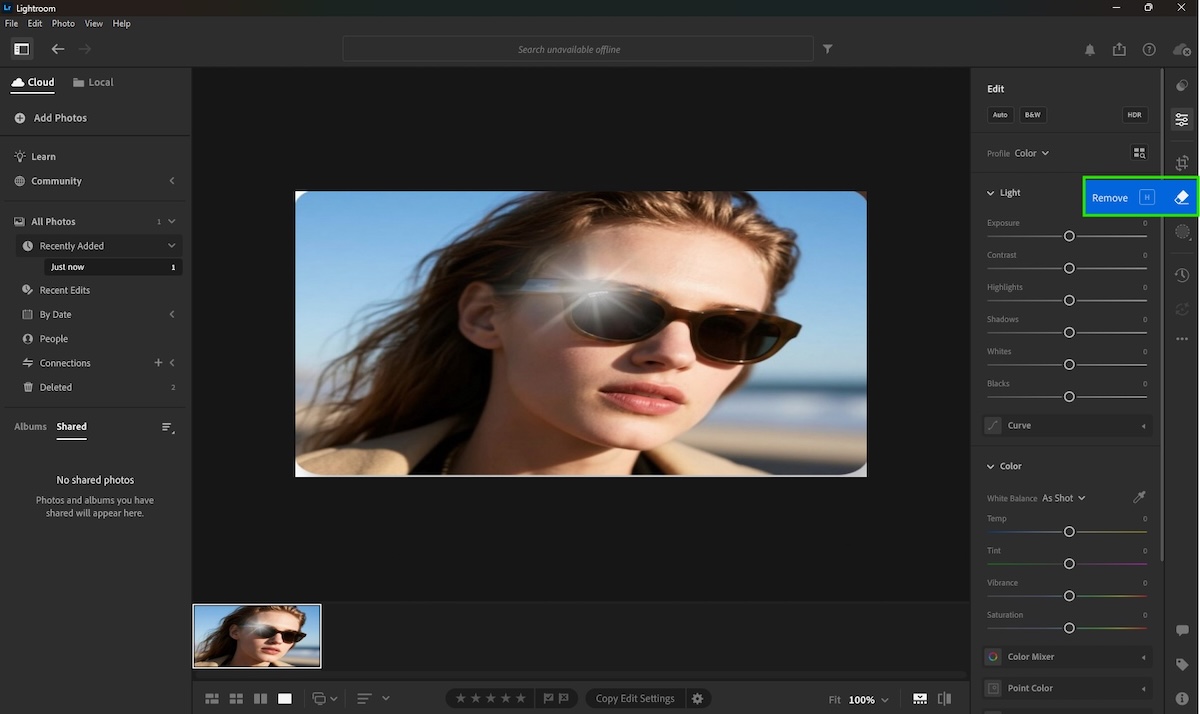The width and height of the screenshot is (1200, 714).
Task: Switch to detail single-photo view
Action: [285, 698]
